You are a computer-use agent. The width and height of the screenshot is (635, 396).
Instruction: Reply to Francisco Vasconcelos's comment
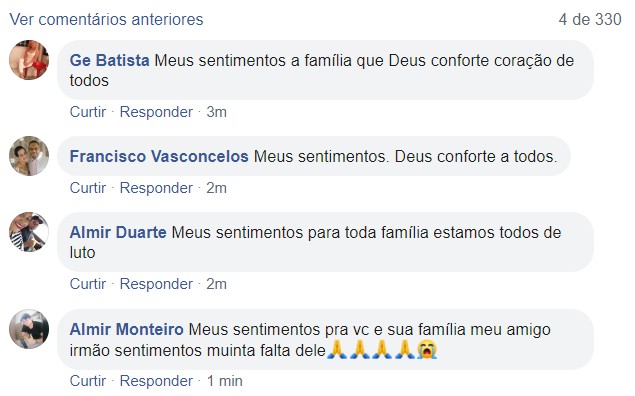tap(156, 188)
